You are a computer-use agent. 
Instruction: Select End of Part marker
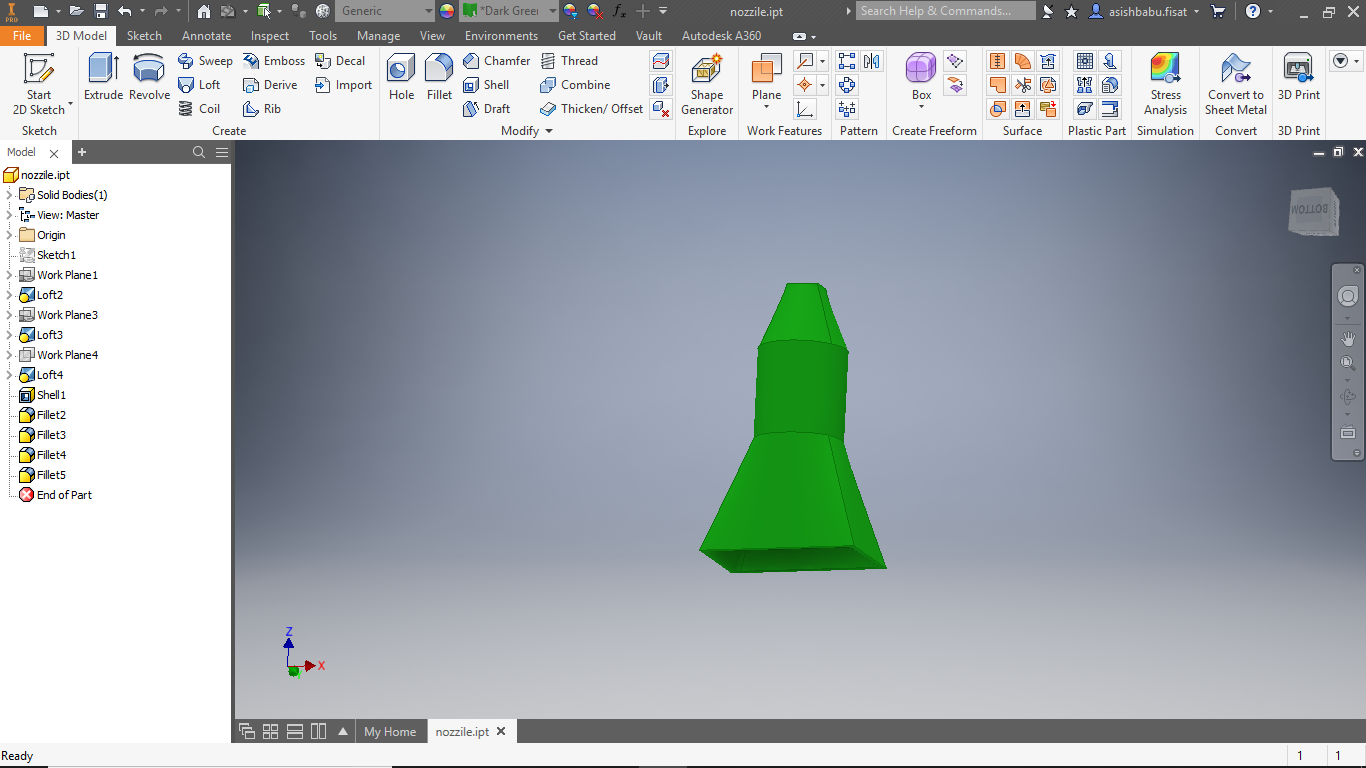coord(64,495)
